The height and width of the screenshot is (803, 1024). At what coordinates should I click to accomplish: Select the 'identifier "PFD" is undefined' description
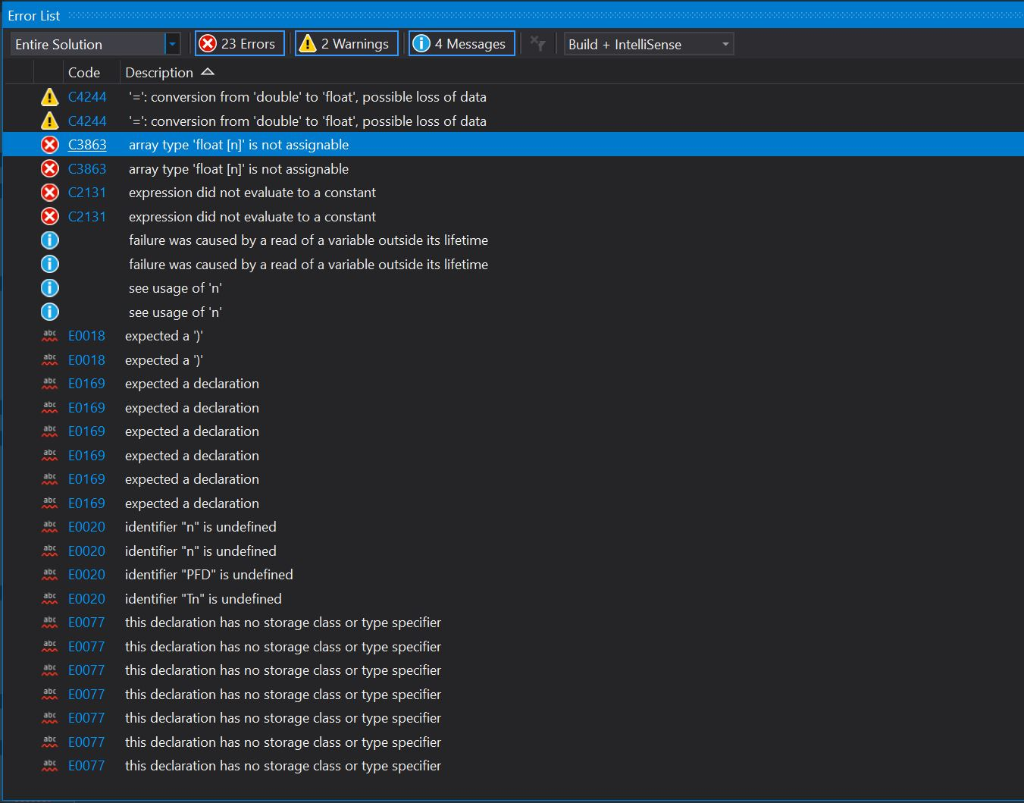tap(209, 575)
